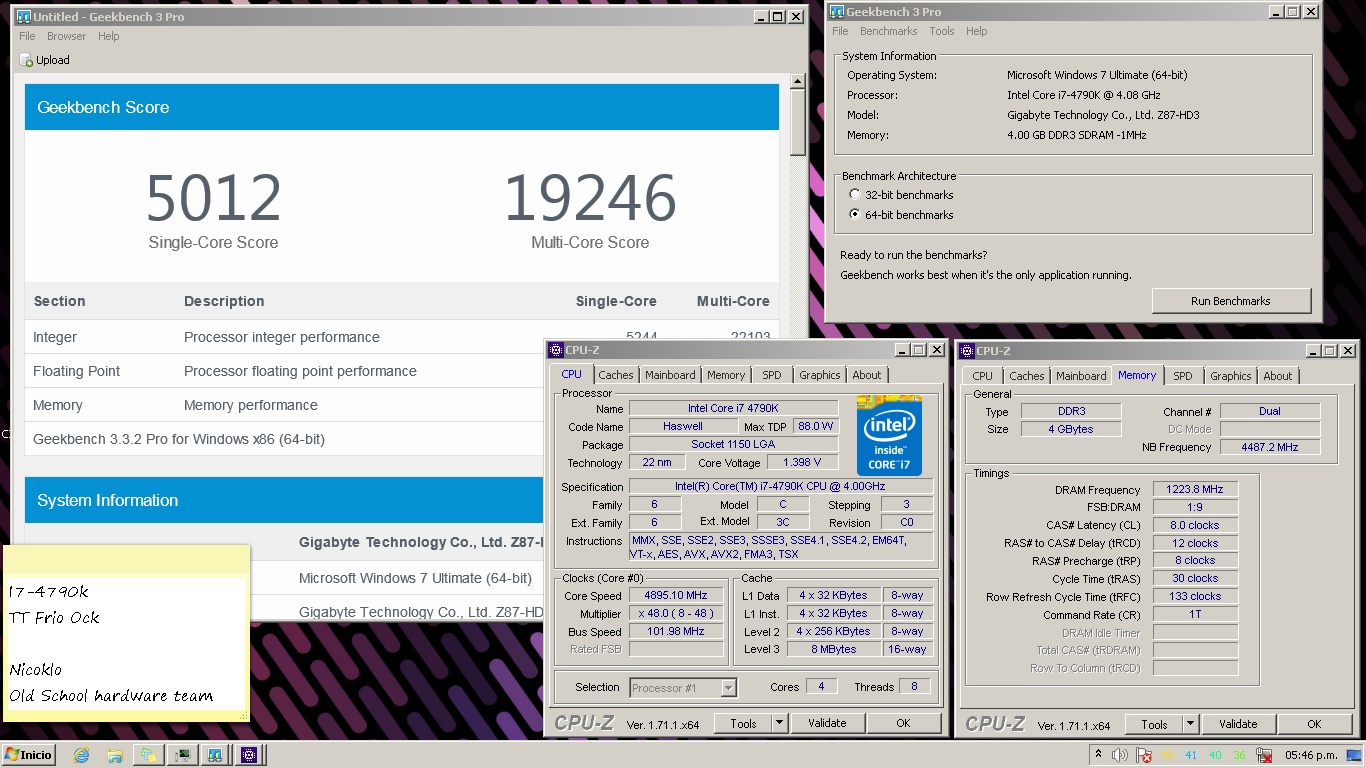
Task: Click the Upload icon in Geekbench results window
Action: point(27,60)
